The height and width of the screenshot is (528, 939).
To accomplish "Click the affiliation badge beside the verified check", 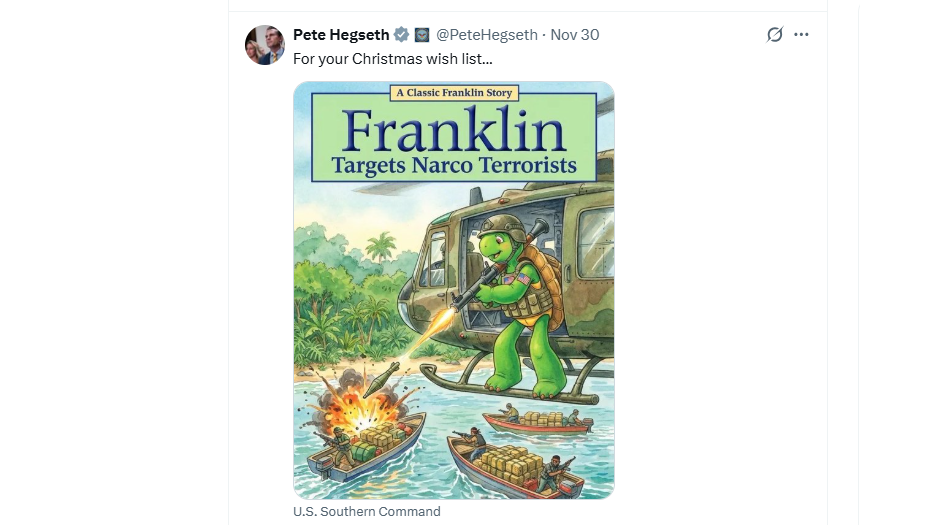I will click(x=422, y=35).
